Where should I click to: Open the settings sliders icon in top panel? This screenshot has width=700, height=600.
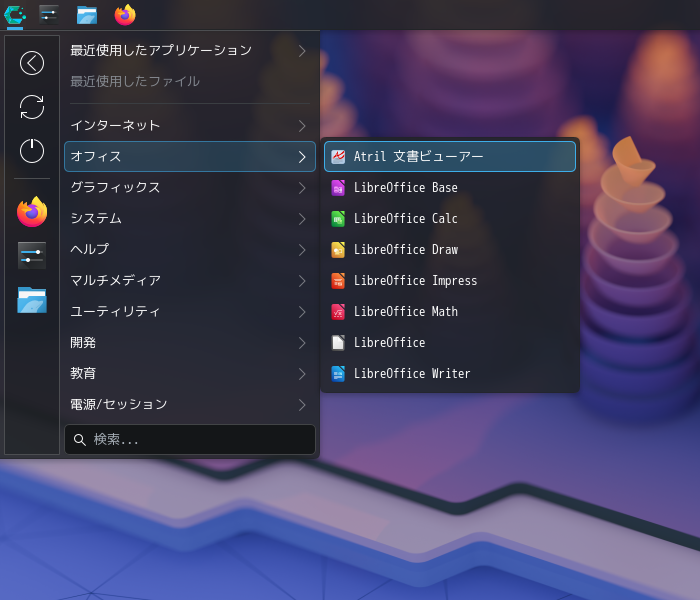(49, 15)
